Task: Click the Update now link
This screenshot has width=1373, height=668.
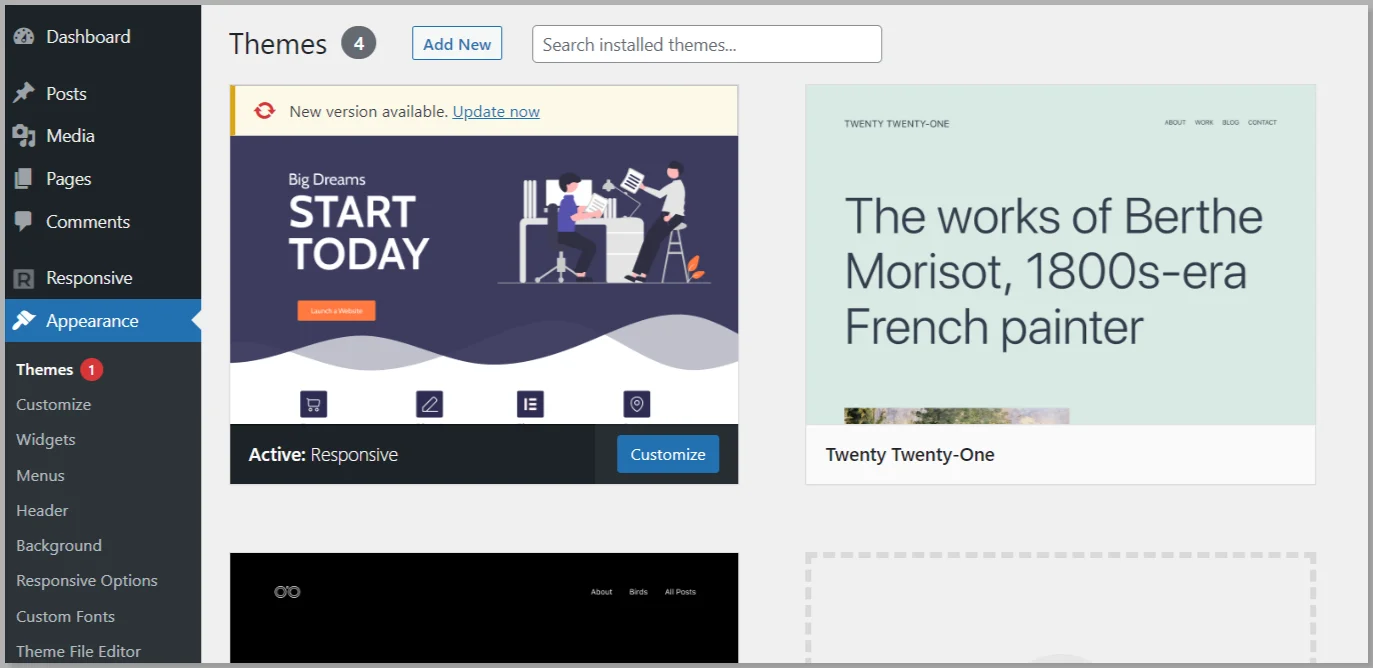Action: pyautogui.click(x=496, y=112)
